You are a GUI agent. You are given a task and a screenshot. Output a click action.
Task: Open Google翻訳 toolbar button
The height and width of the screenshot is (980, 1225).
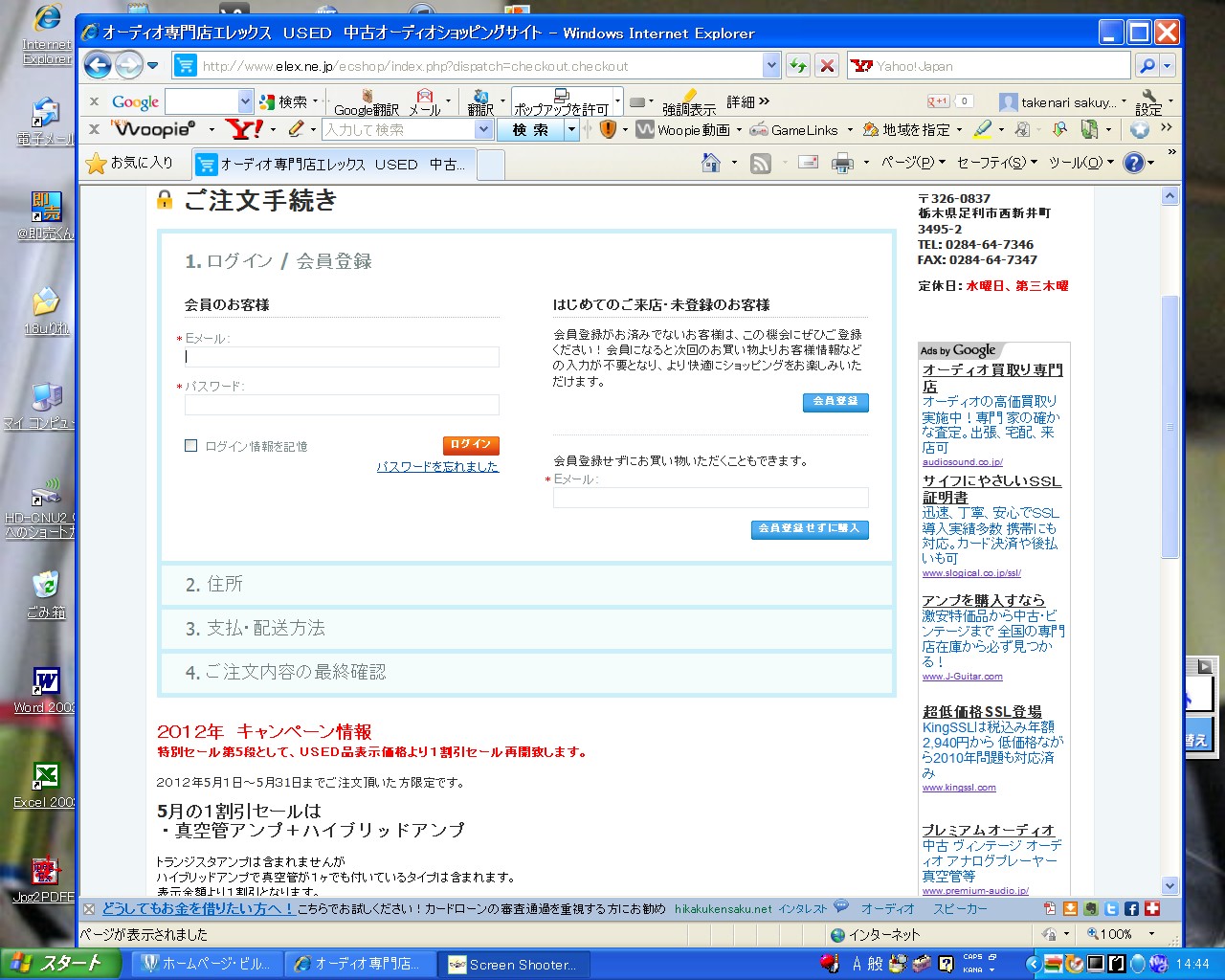click(x=367, y=102)
